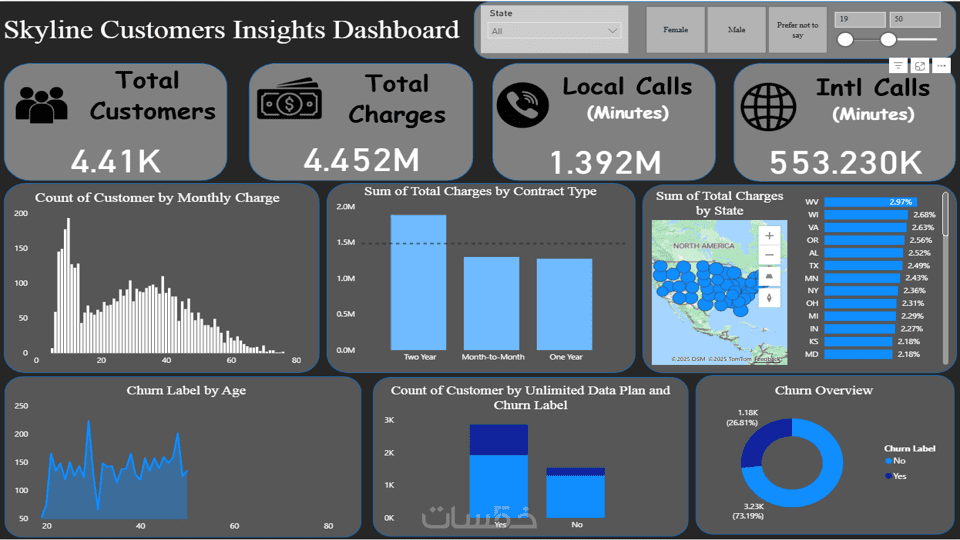Click the map compass reset icon
Image resolution: width=960 pixels, height=540 pixels.
(770, 298)
